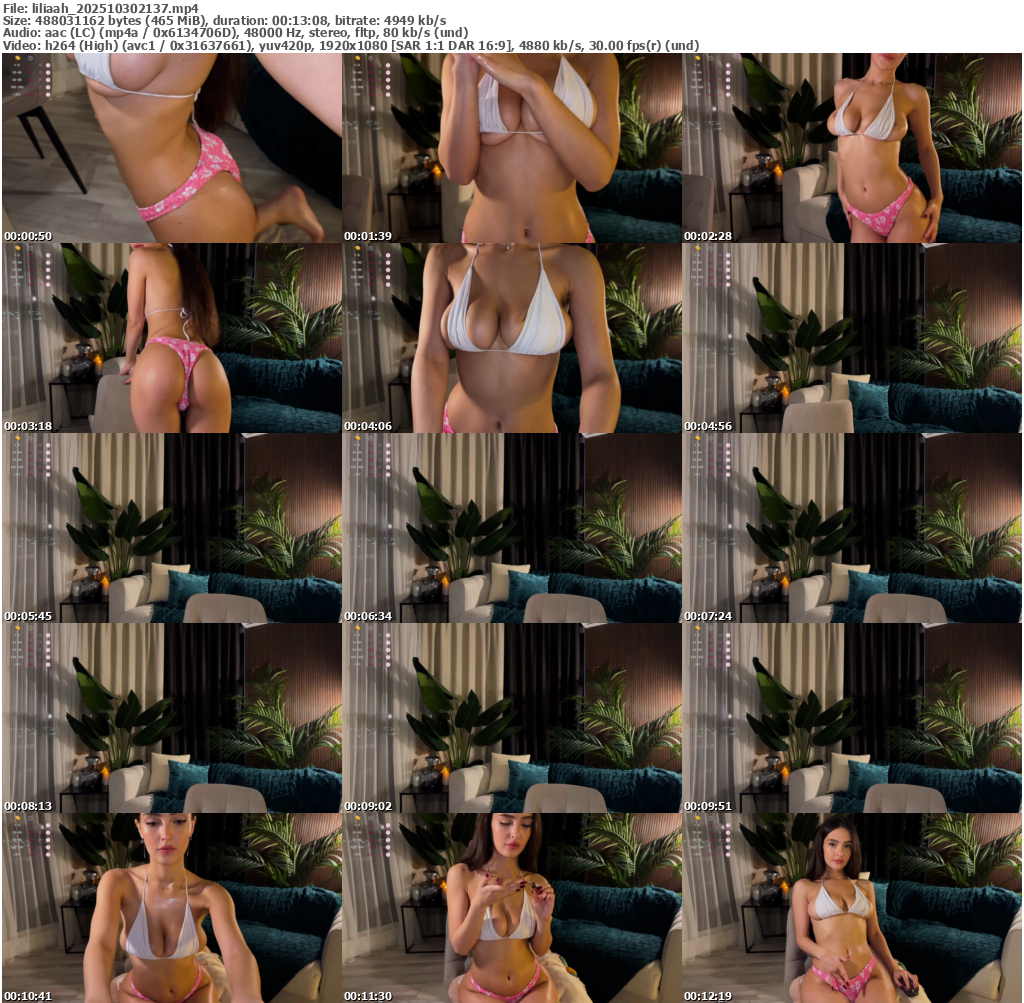This screenshot has height=1003, width=1024.
Task: Click the text bitrate: 4949 kb/s
Action: [391, 20]
